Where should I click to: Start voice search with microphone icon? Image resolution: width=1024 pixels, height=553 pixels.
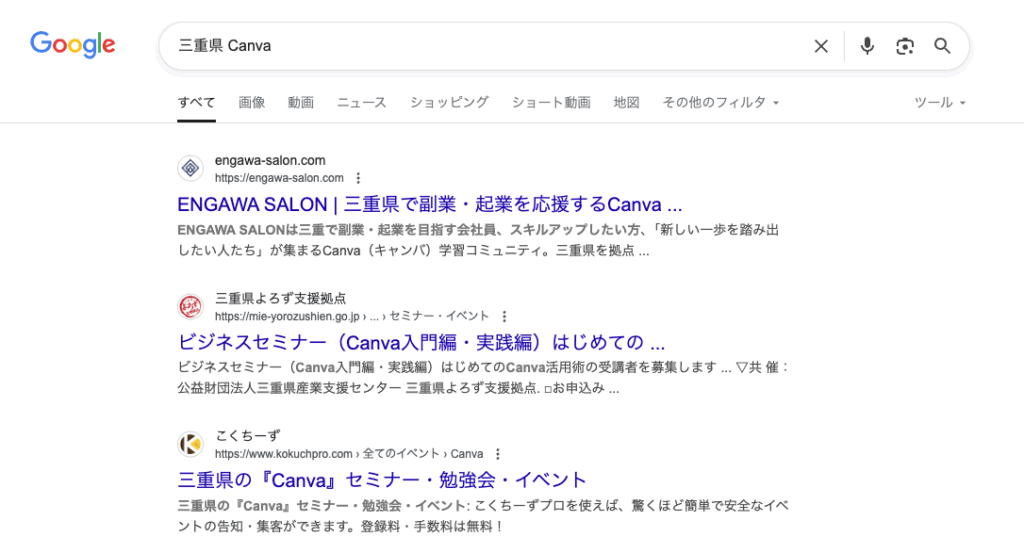(x=867, y=46)
